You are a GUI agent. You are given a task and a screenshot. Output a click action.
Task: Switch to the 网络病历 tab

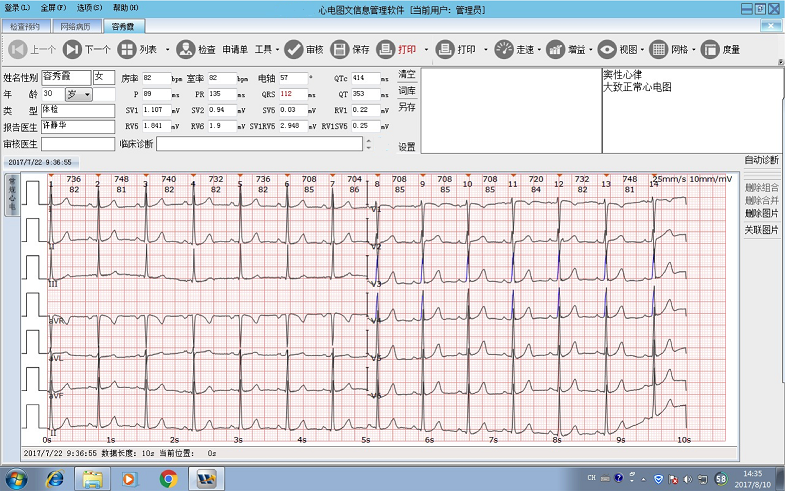76,27
